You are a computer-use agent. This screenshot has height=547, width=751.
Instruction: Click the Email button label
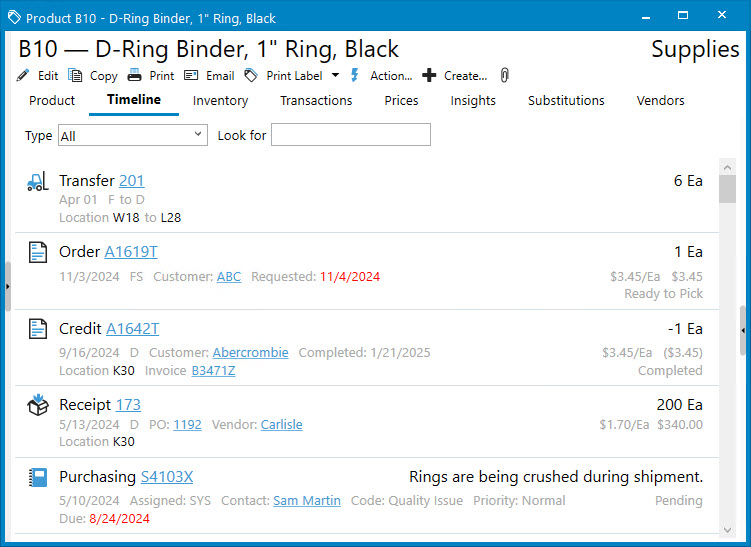click(x=220, y=76)
